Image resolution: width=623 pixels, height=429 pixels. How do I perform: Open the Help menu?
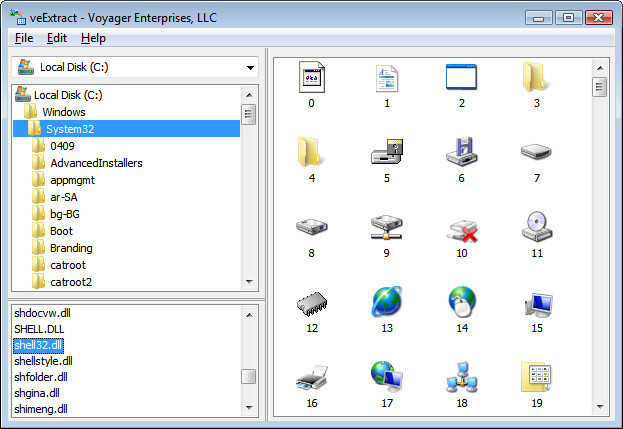pos(93,38)
